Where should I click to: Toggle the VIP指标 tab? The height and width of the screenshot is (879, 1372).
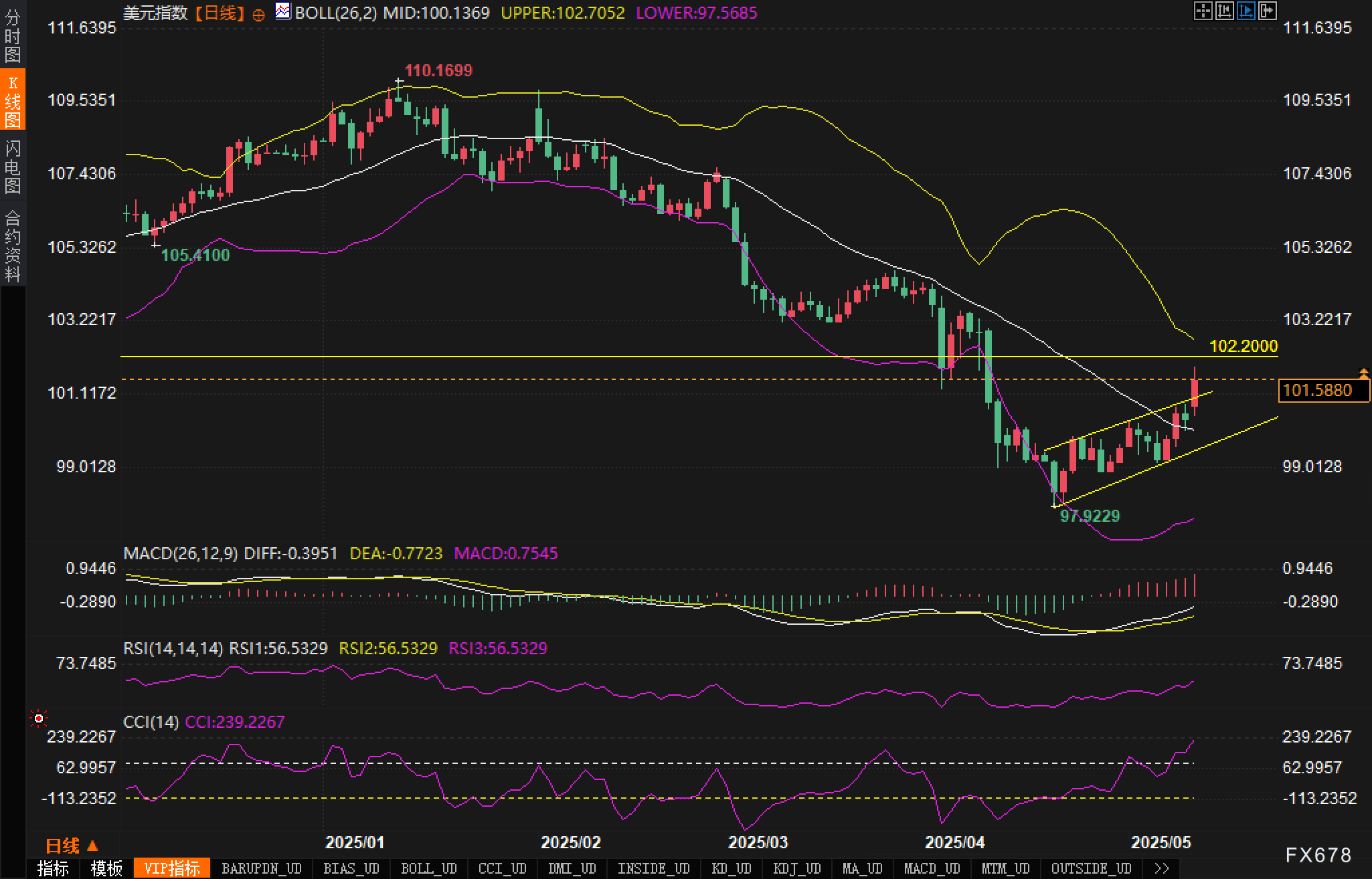click(x=172, y=868)
